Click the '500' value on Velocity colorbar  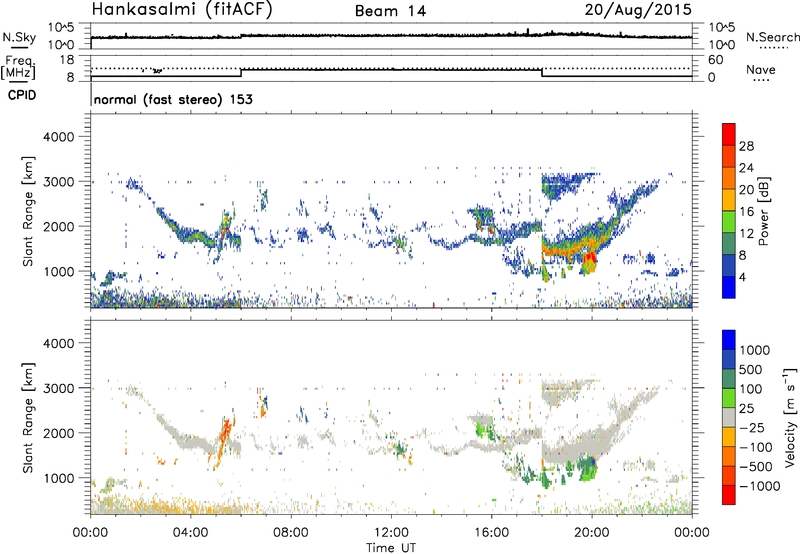[x=751, y=369]
